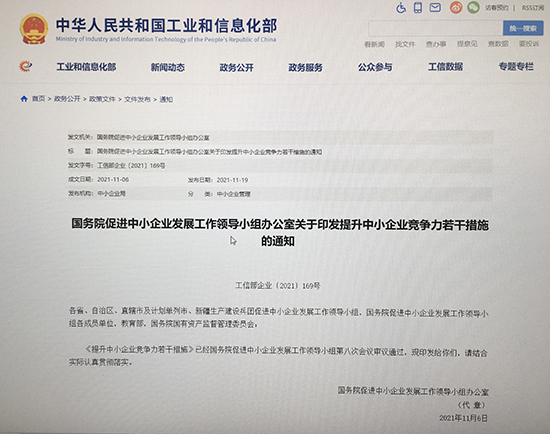Click the 统一搜索 search button
Viewport: 550px width, 434px height.
tap(523, 28)
